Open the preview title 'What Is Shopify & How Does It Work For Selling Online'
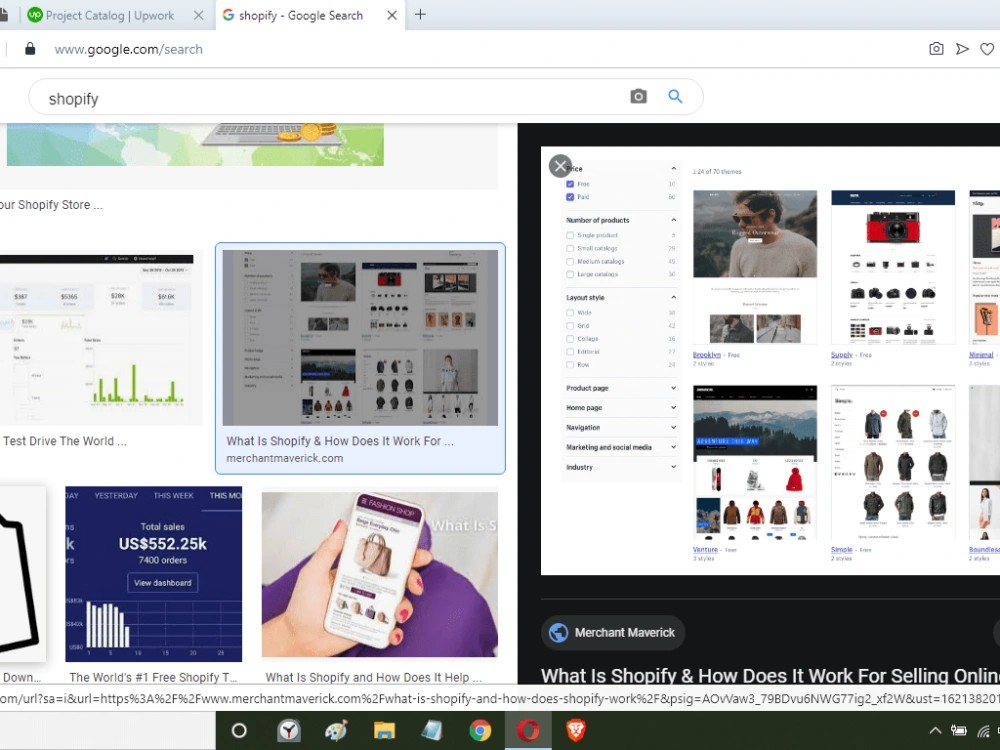 [x=770, y=675]
